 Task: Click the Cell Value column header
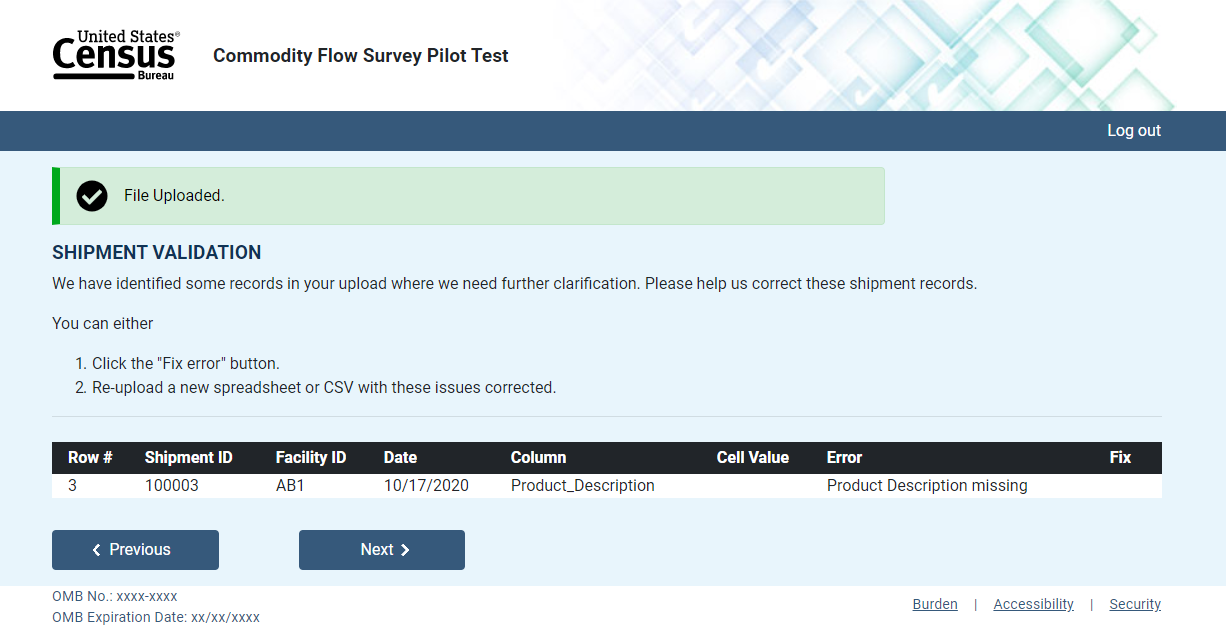click(x=753, y=458)
